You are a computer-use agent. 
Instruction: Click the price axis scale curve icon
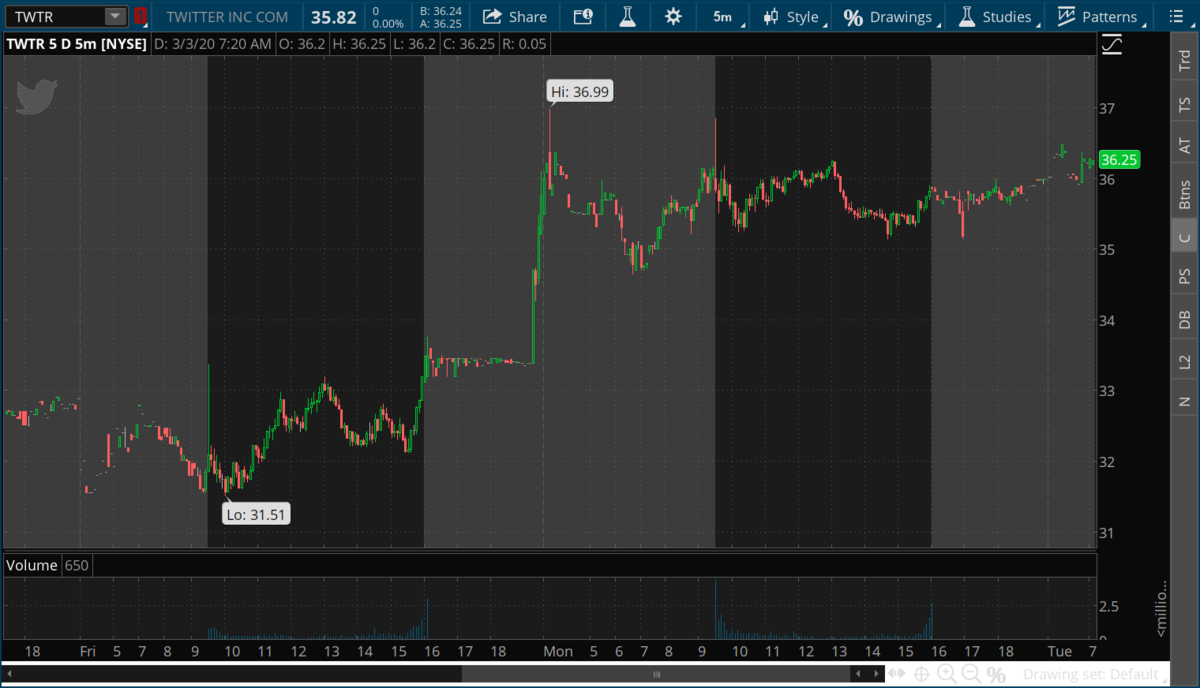pos(1111,44)
